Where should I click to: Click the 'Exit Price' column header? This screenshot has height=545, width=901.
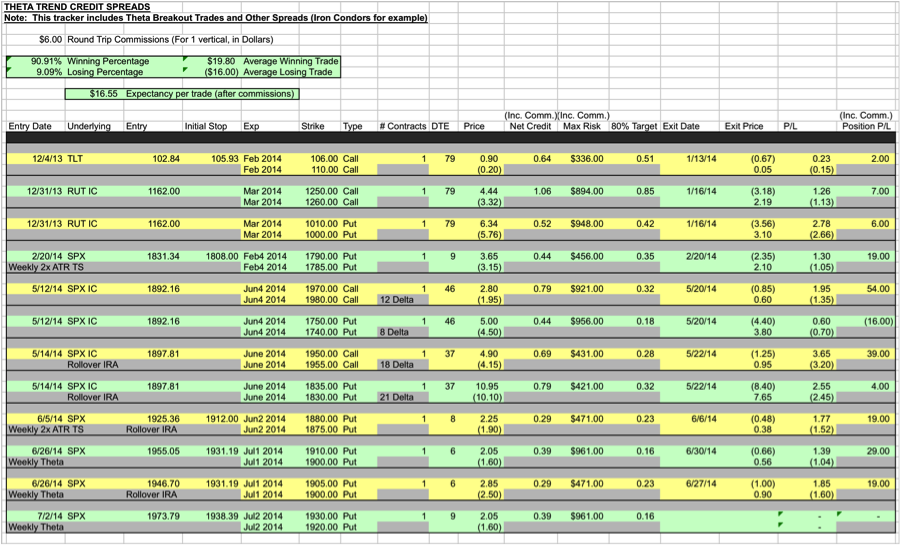click(x=744, y=126)
